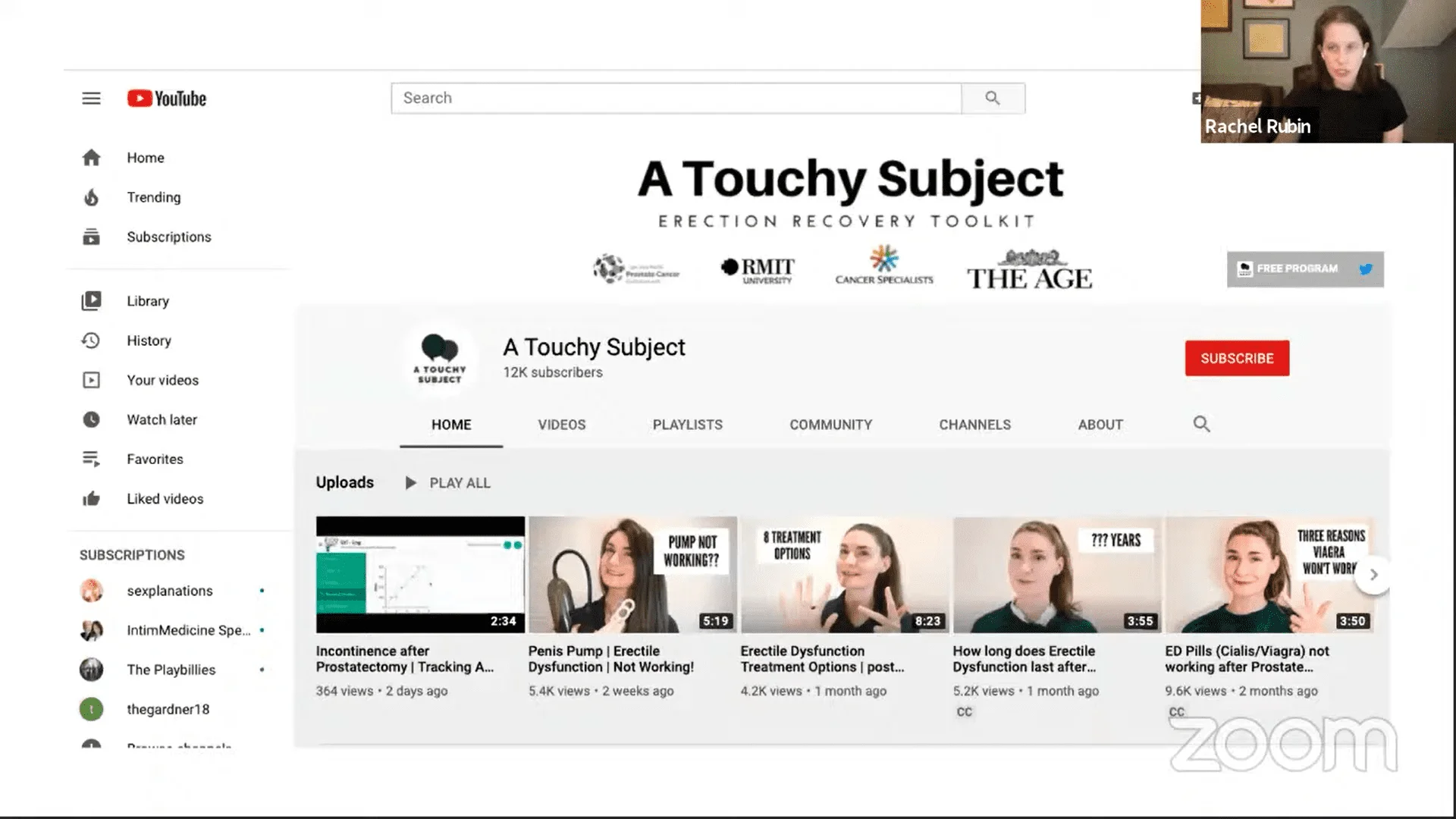Click the Uploads section heading
Image resolution: width=1456 pixels, height=819 pixels.
[x=345, y=482]
